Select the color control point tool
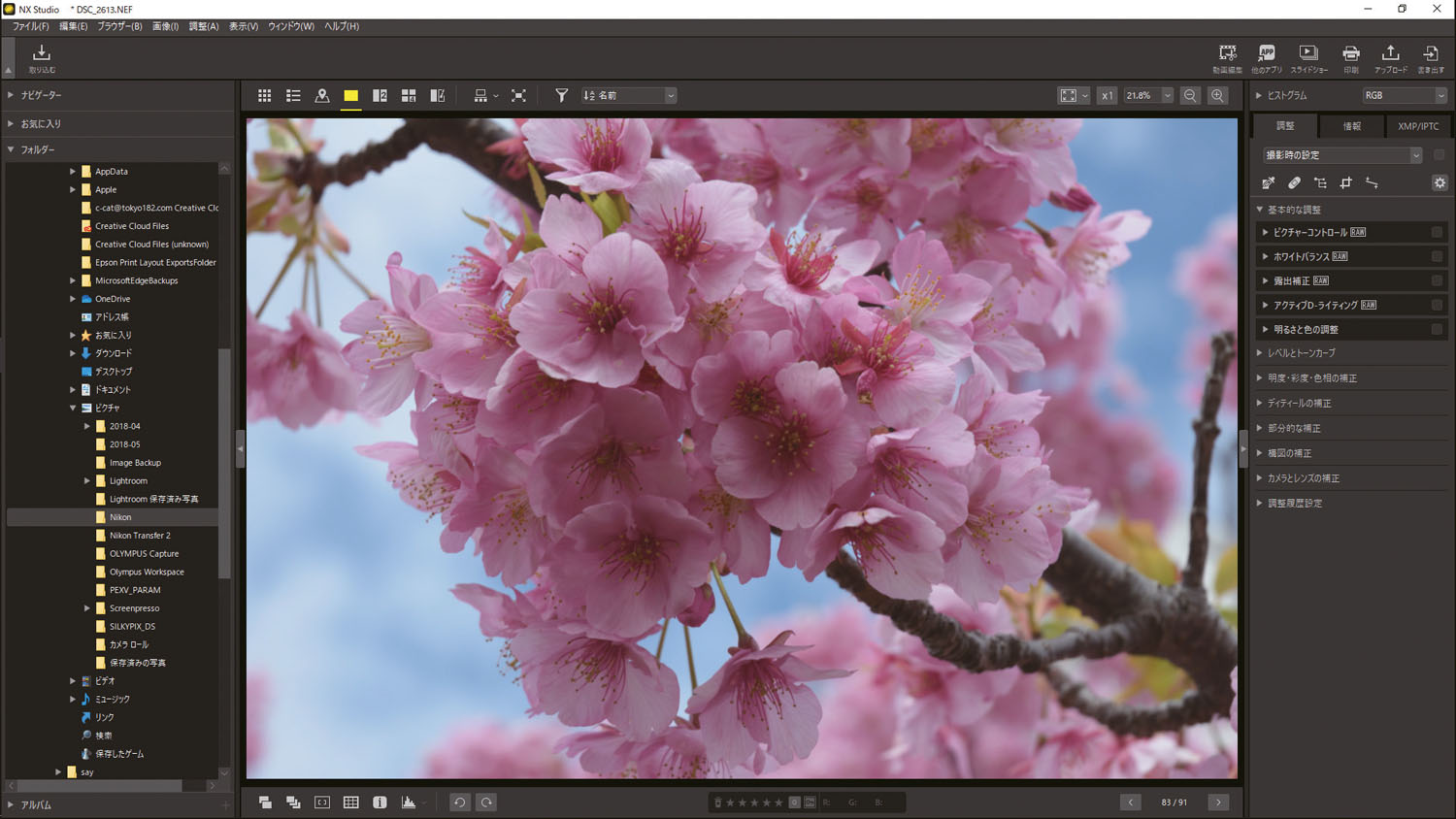Screen dimensions: 1456x819 (x=1320, y=182)
